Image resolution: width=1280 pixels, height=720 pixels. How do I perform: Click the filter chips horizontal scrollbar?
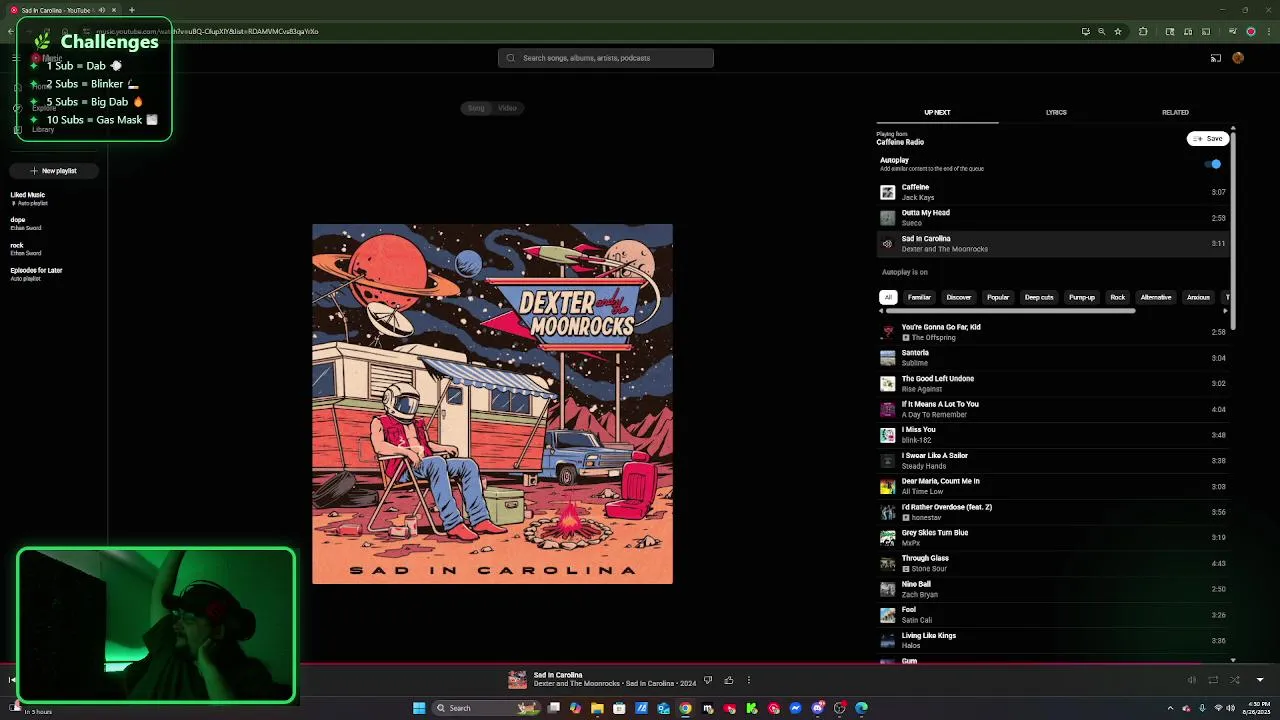pyautogui.click(x=1011, y=311)
